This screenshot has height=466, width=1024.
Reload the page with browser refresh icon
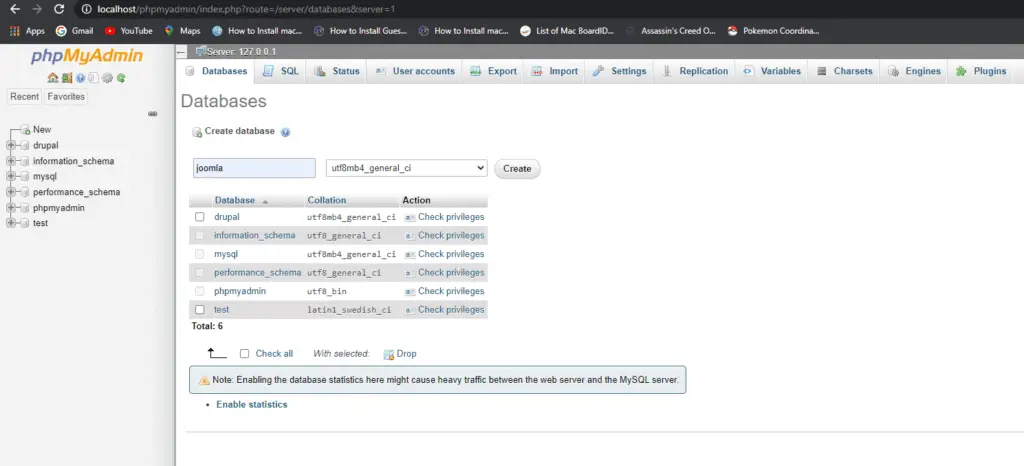[x=59, y=9]
